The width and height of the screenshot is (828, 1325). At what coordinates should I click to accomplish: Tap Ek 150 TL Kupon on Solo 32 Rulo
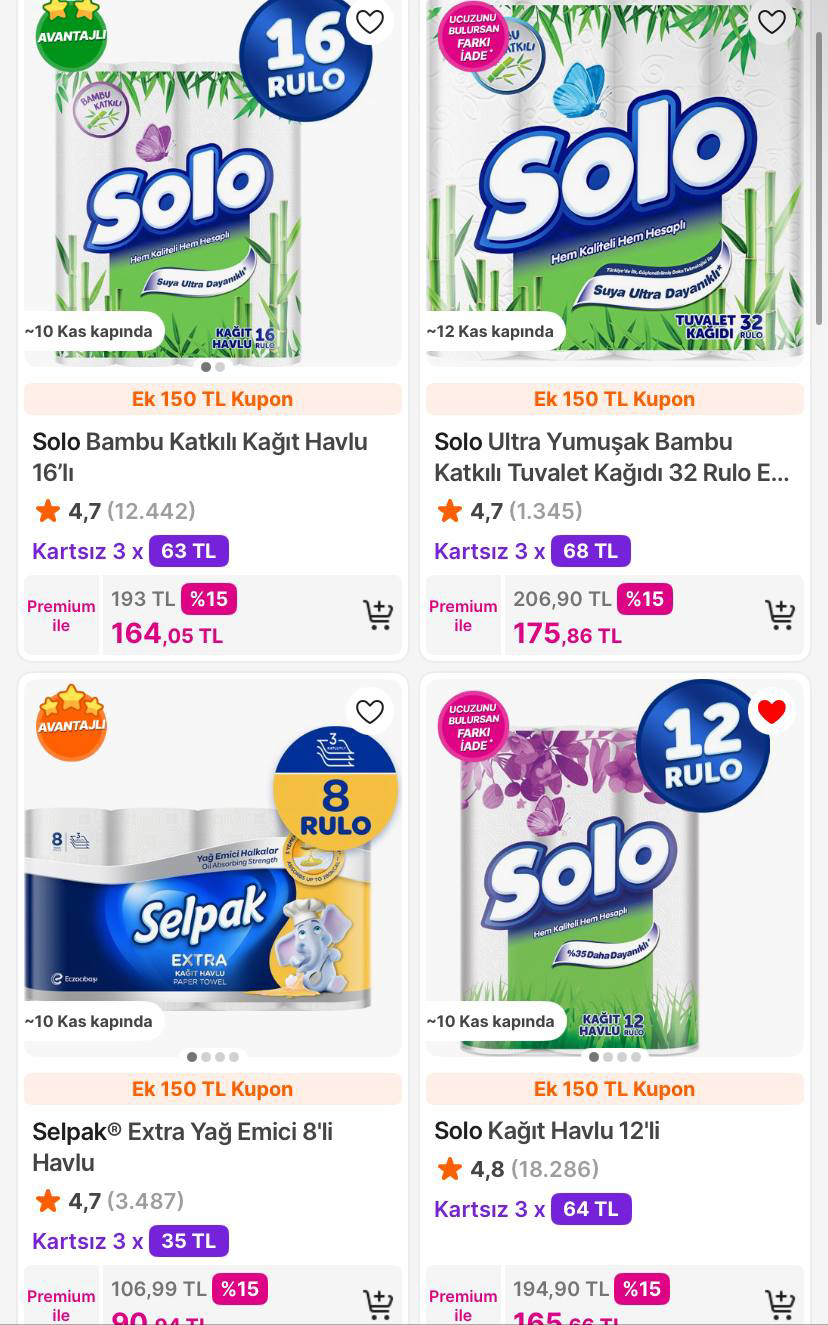pyautogui.click(x=614, y=399)
